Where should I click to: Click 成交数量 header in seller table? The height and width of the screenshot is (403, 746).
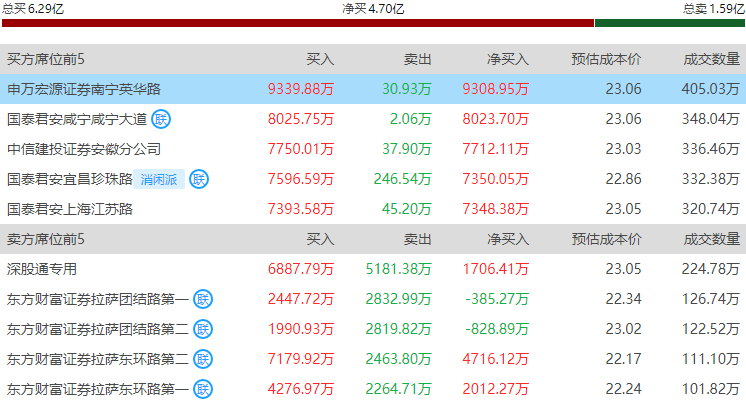click(x=712, y=239)
